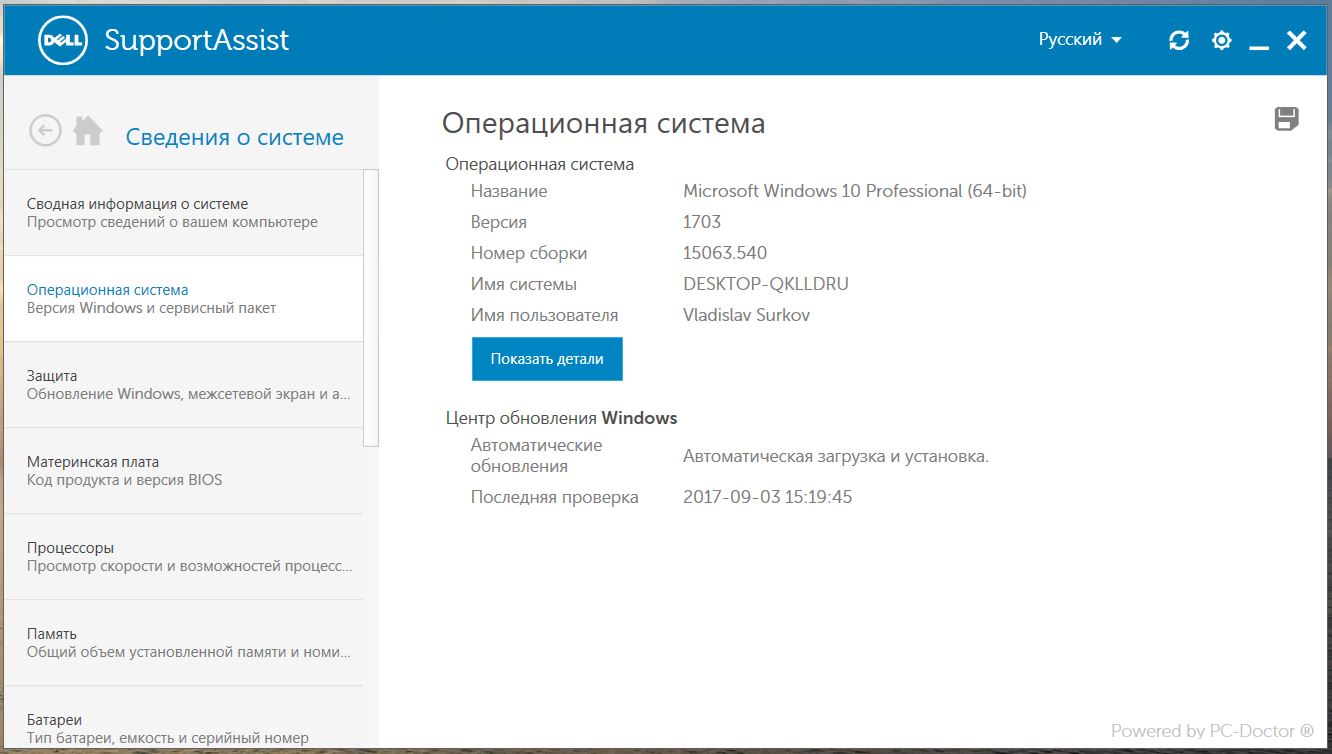Screen dimensions: 1332x754
Task: Click the Dell logo icon
Action: pos(64,40)
